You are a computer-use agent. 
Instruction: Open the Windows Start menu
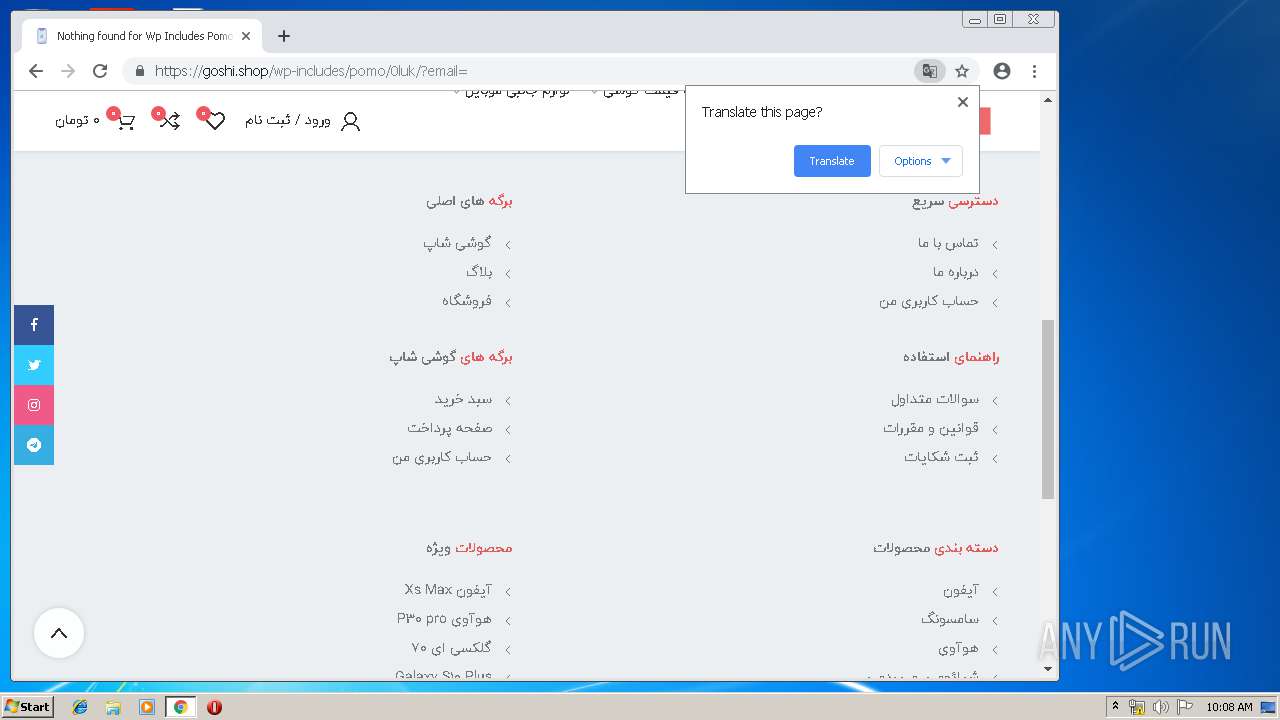click(x=28, y=707)
